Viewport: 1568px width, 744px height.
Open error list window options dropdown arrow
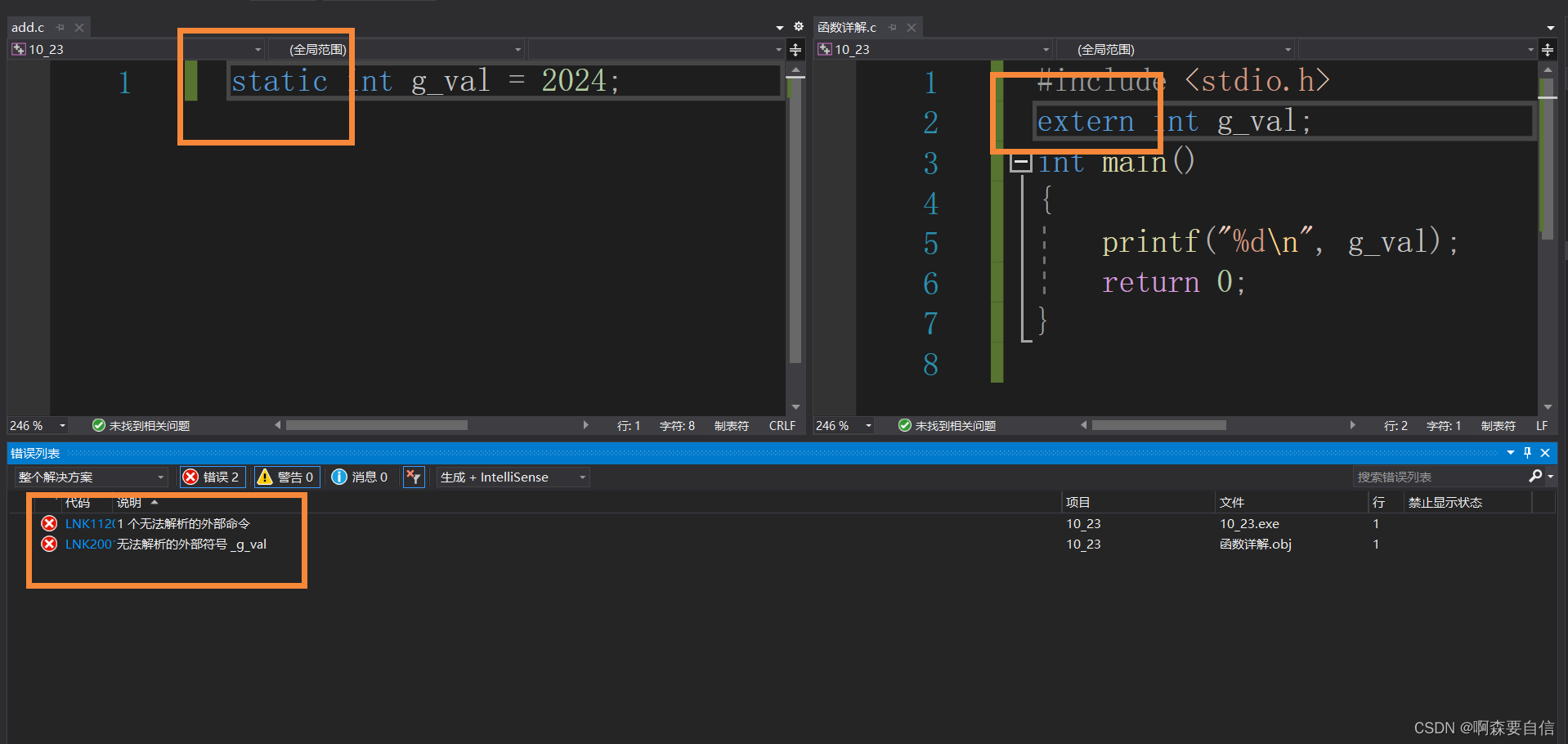tap(1510, 453)
